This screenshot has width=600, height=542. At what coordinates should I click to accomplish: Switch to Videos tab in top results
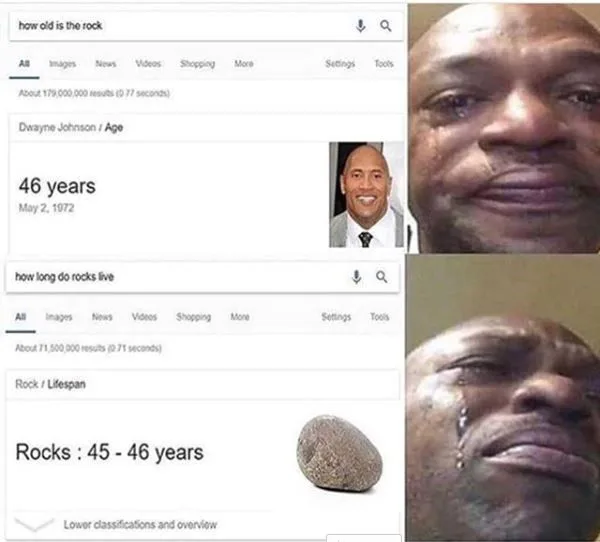(x=148, y=64)
